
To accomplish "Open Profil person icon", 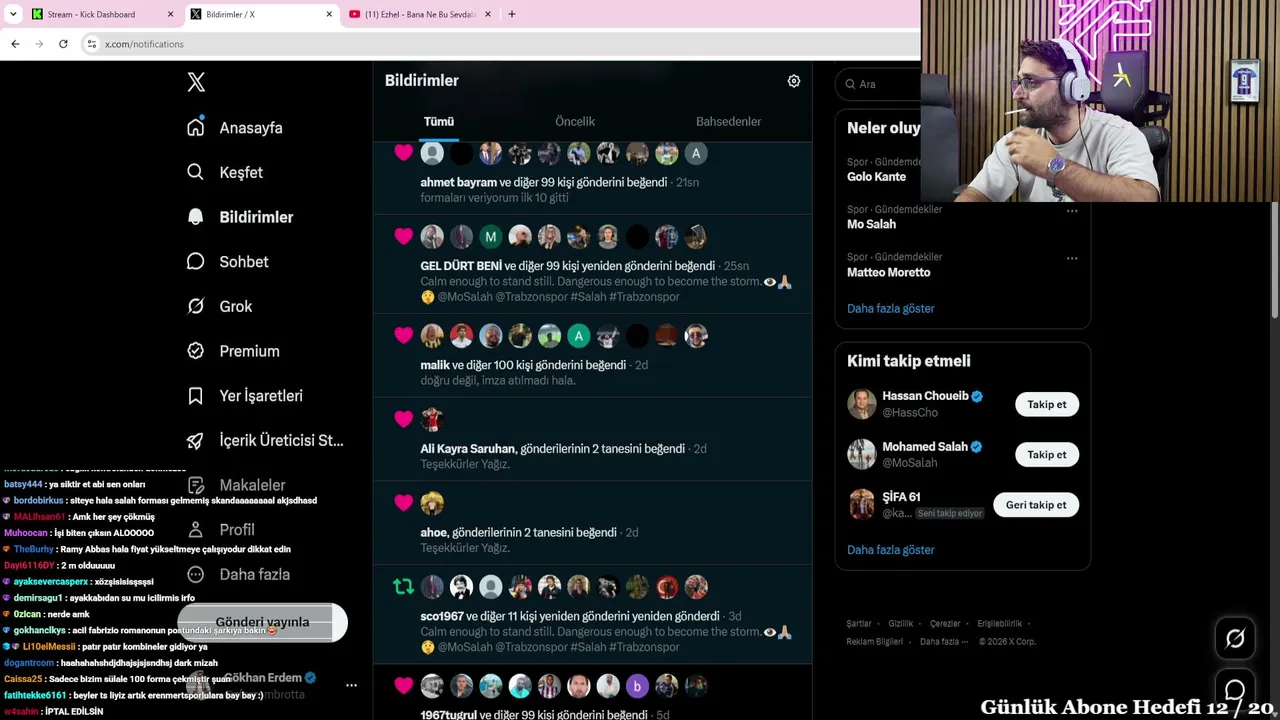I will click(196, 529).
